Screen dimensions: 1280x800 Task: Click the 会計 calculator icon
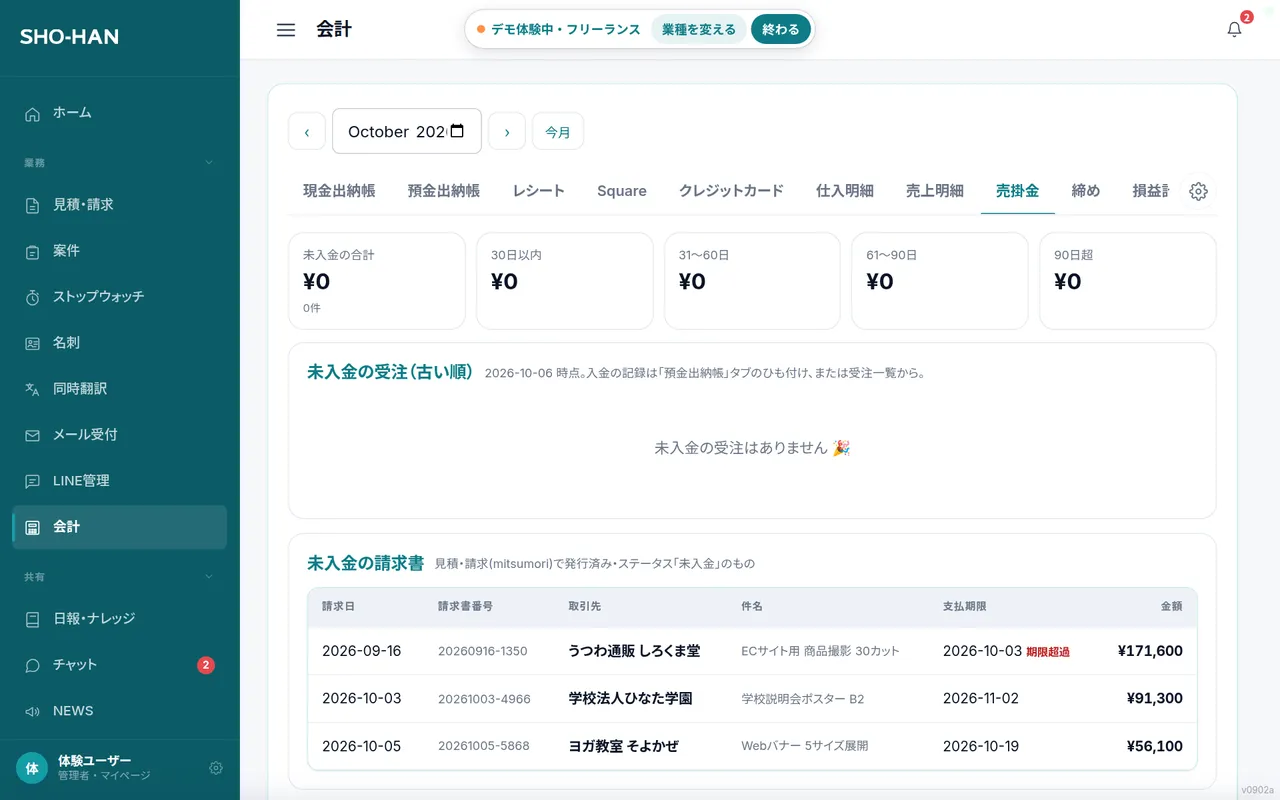(33, 528)
